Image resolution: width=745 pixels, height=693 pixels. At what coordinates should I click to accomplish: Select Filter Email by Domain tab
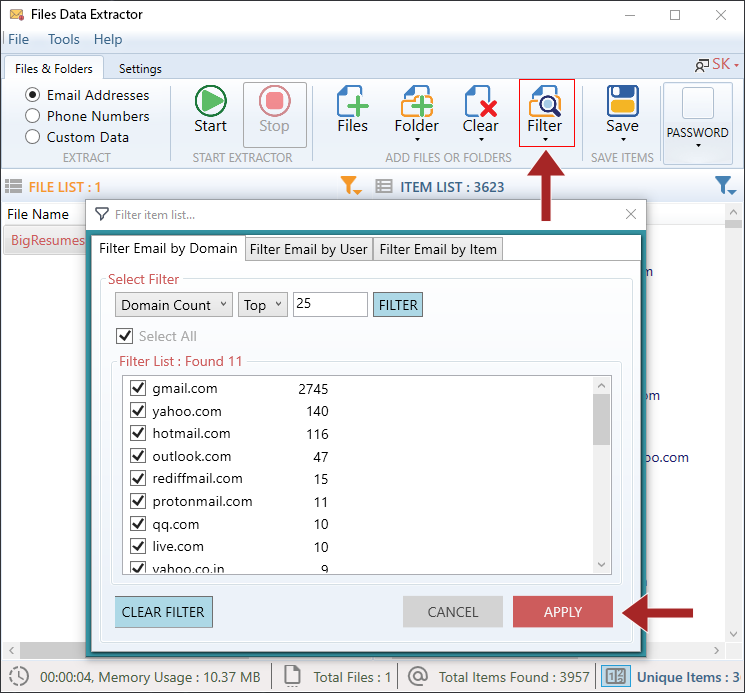tap(168, 248)
